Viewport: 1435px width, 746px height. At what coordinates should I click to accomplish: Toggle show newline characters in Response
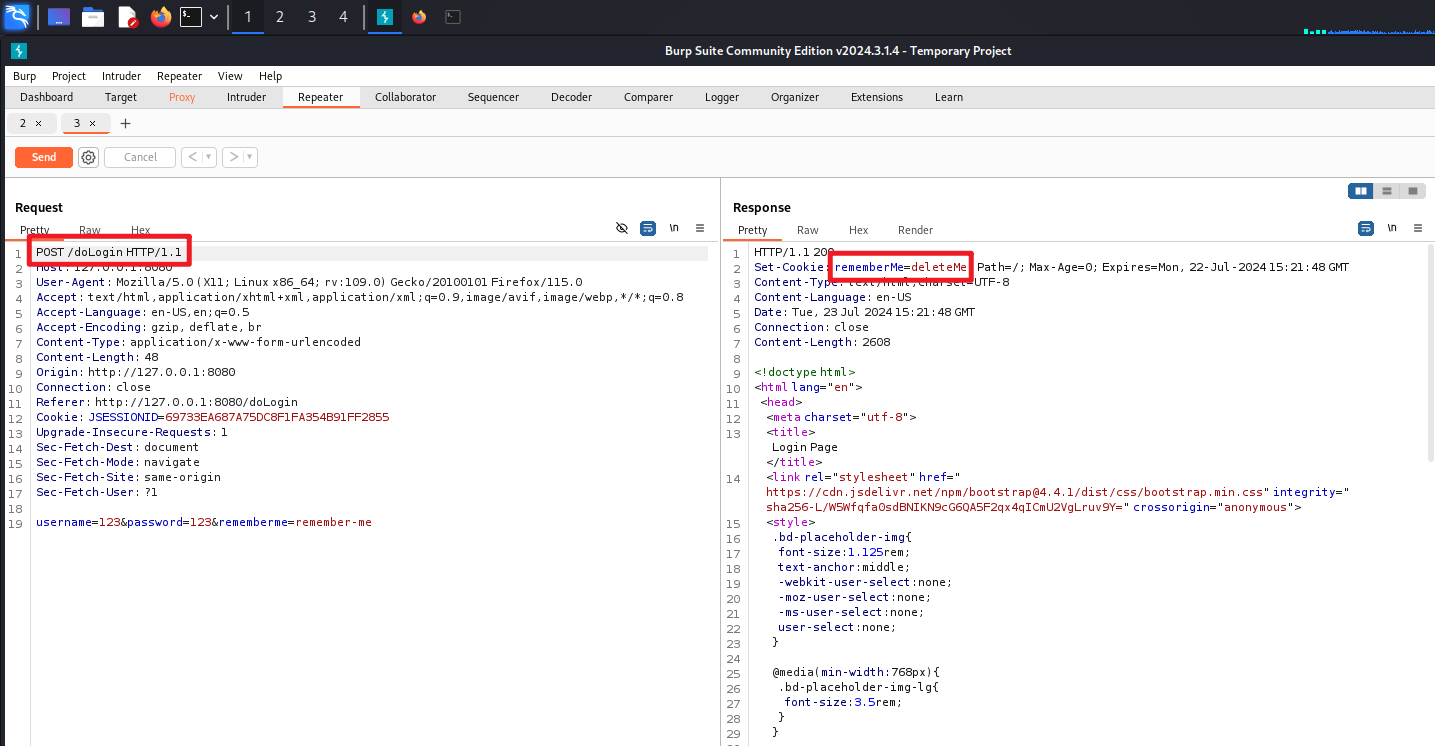coord(1392,228)
